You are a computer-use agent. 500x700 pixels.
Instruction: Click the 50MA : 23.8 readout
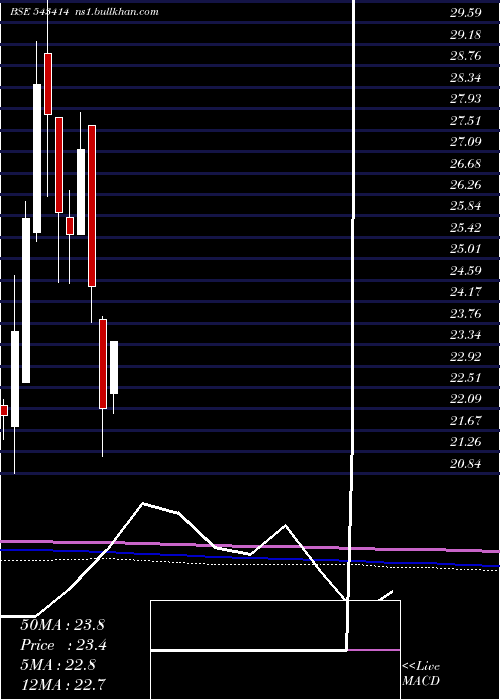point(62,625)
